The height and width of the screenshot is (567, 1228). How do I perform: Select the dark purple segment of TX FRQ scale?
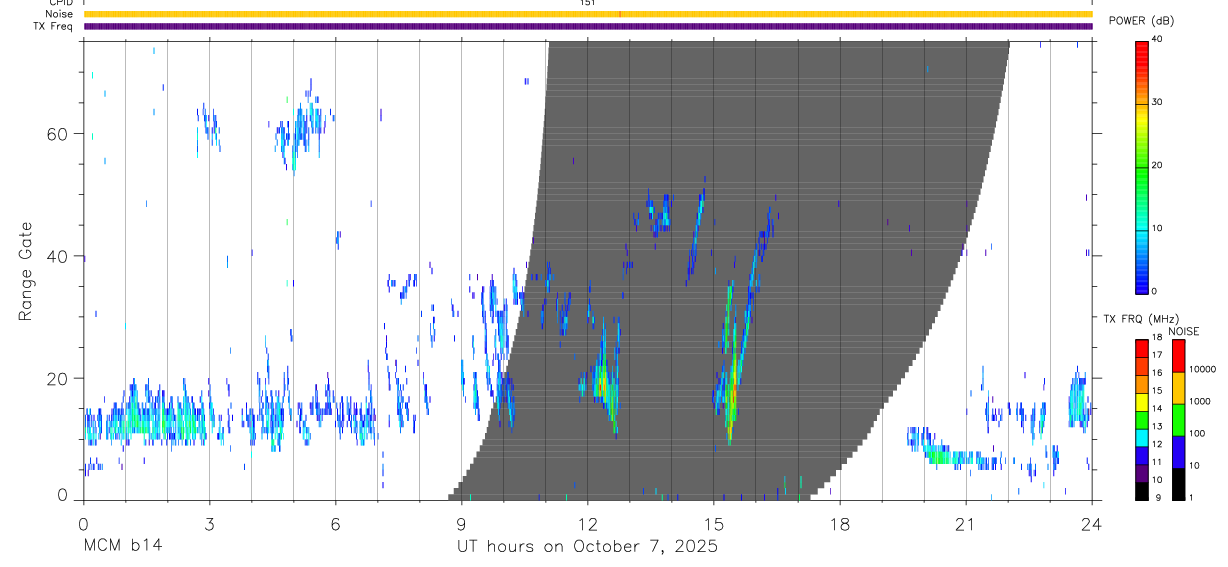[1141, 472]
